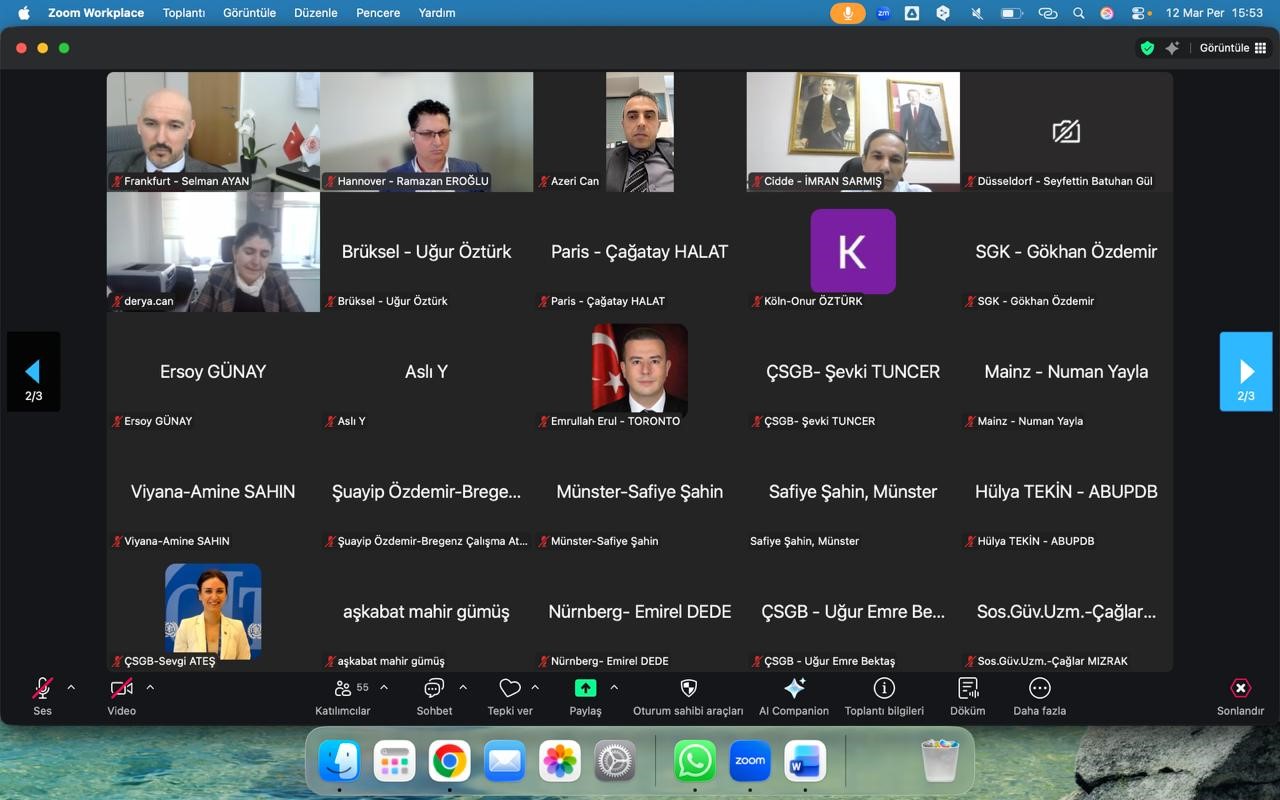Open the Toplantı menu in menu bar
This screenshot has width=1280, height=800.
tap(184, 13)
